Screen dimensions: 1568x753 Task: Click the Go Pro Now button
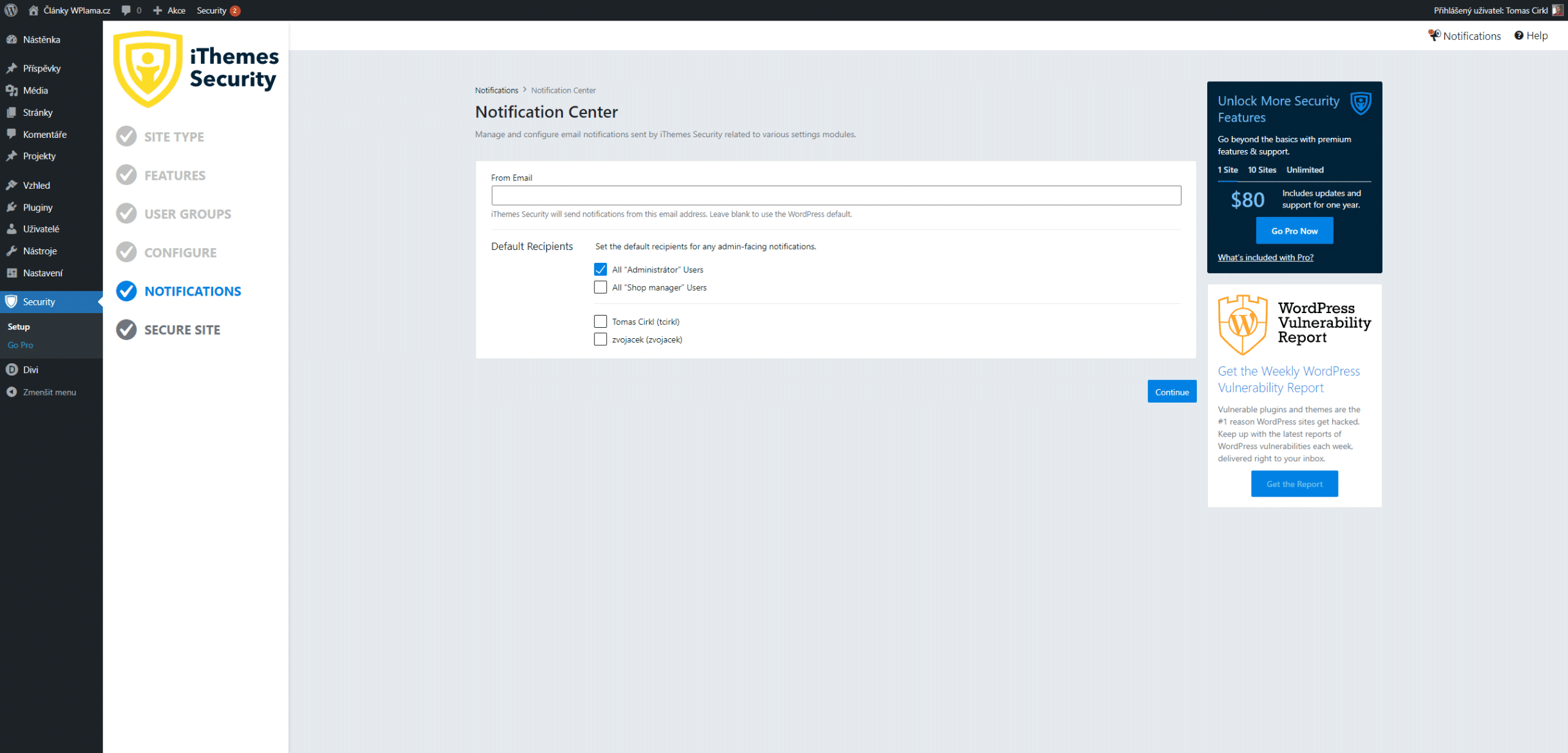click(x=1294, y=231)
